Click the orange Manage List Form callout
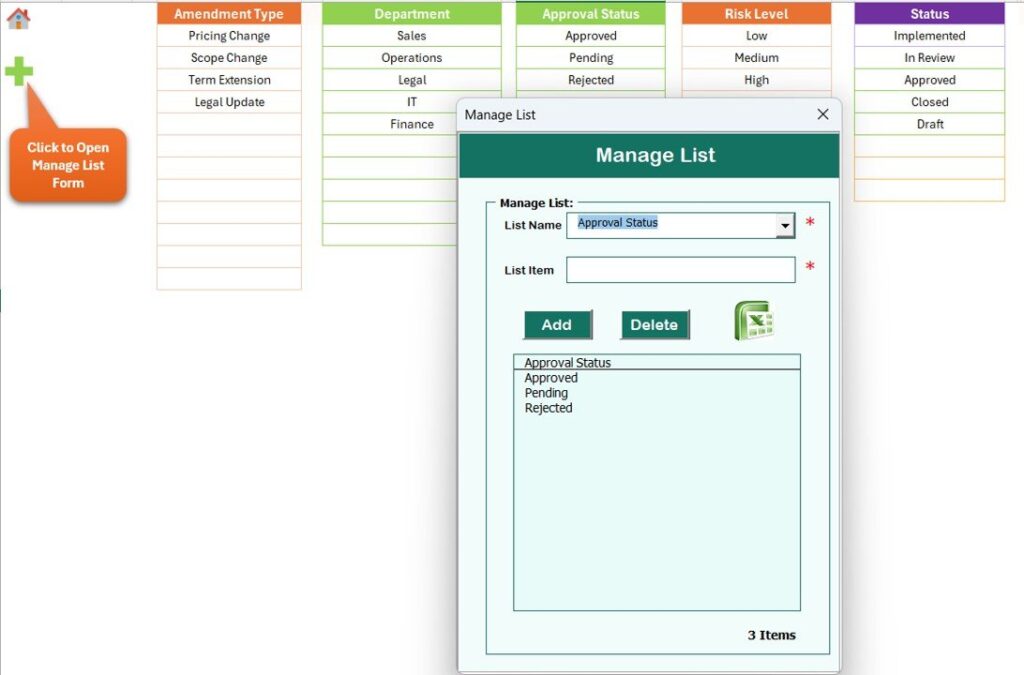Screen dimensions: 1024x675 coord(68,165)
